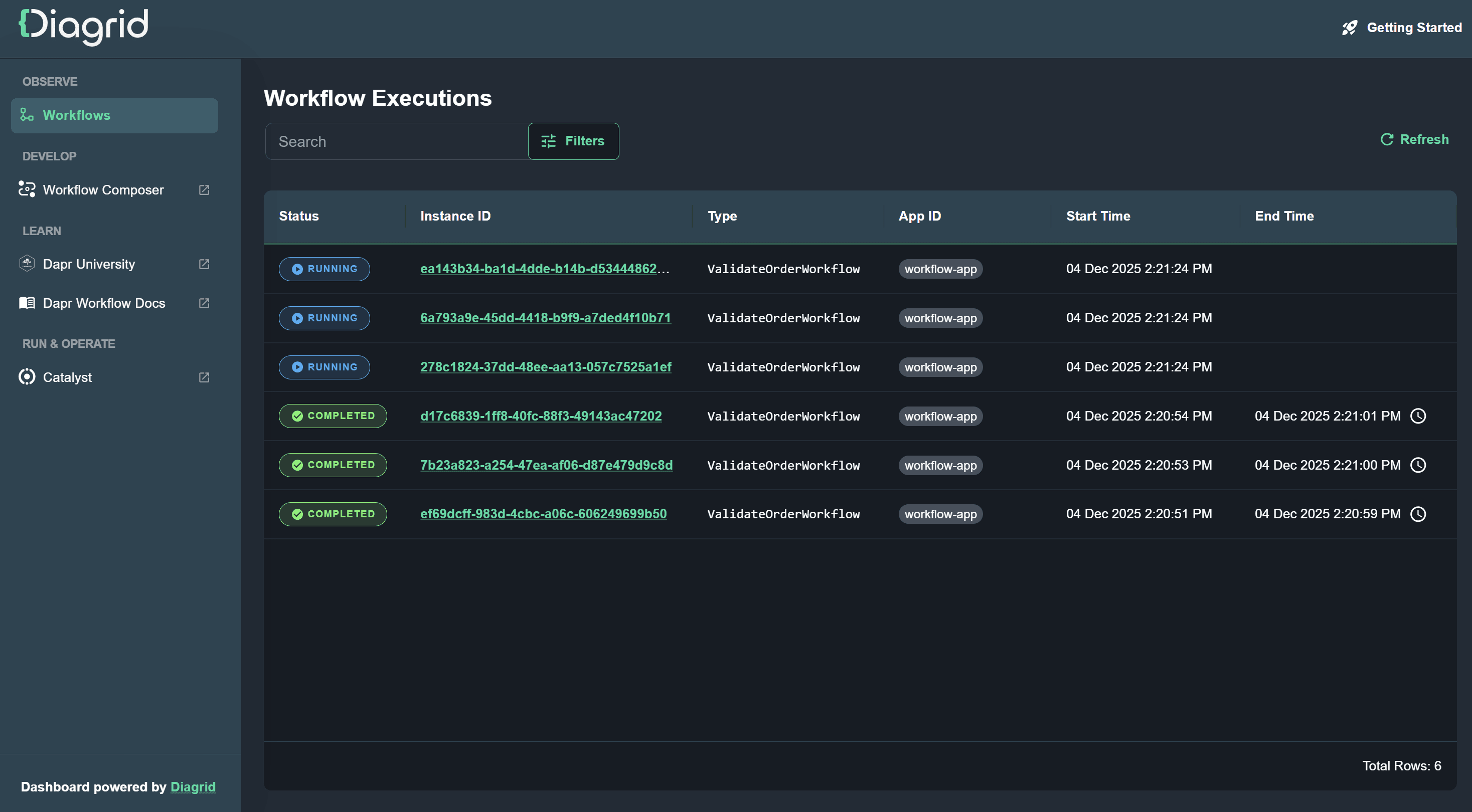Image resolution: width=1472 pixels, height=812 pixels.
Task: Click the Status column header
Action: 299,216
